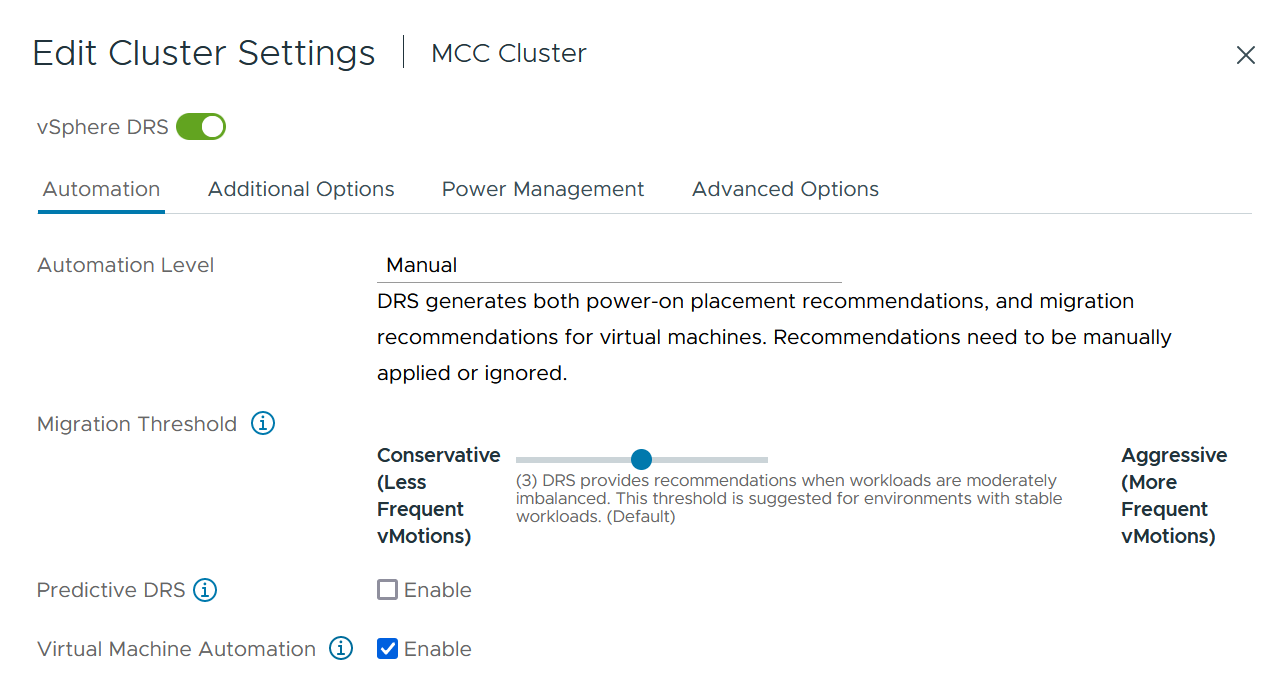The height and width of the screenshot is (693, 1287).
Task: Click the Conservative (Less Frequent vMotions) label
Action: click(438, 495)
